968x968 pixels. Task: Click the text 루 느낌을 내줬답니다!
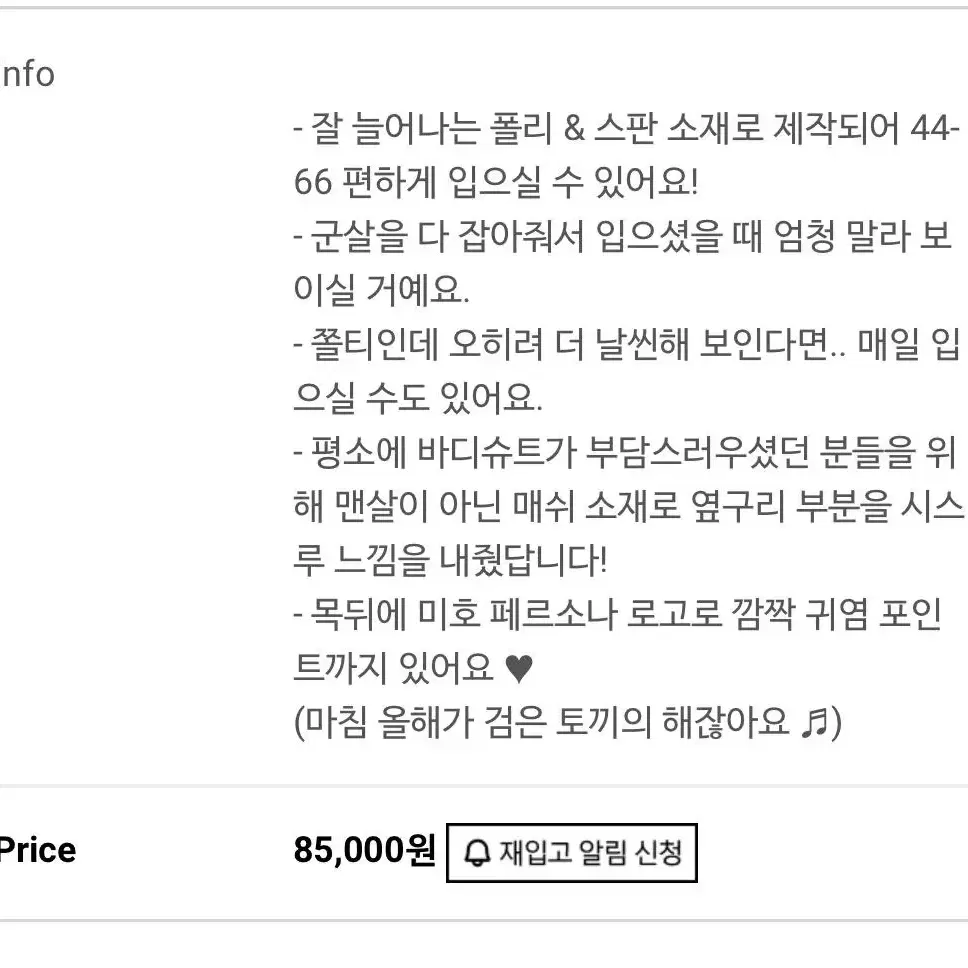450,560
